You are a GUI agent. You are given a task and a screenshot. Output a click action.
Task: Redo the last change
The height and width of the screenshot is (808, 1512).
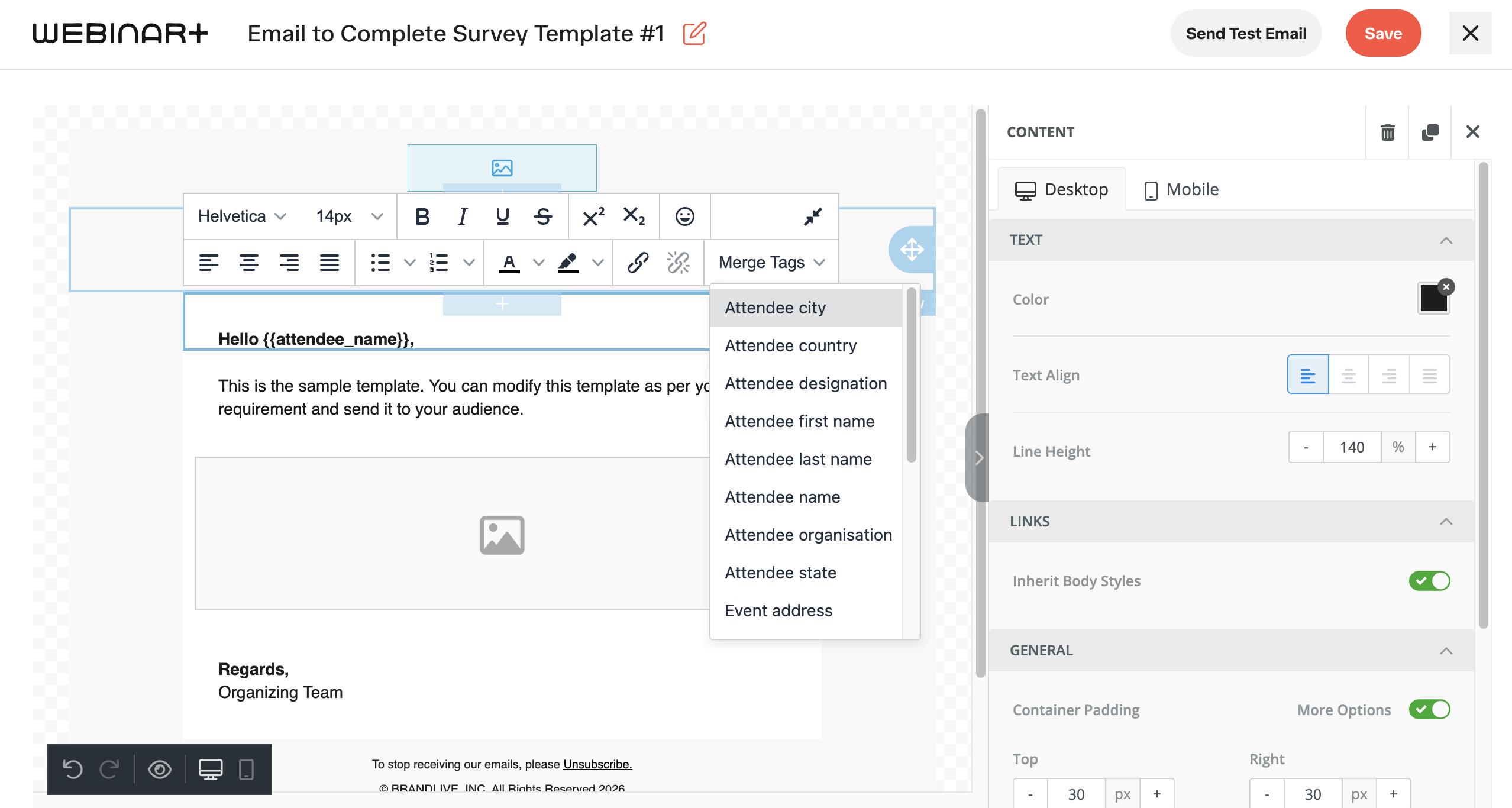[x=109, y=770]
